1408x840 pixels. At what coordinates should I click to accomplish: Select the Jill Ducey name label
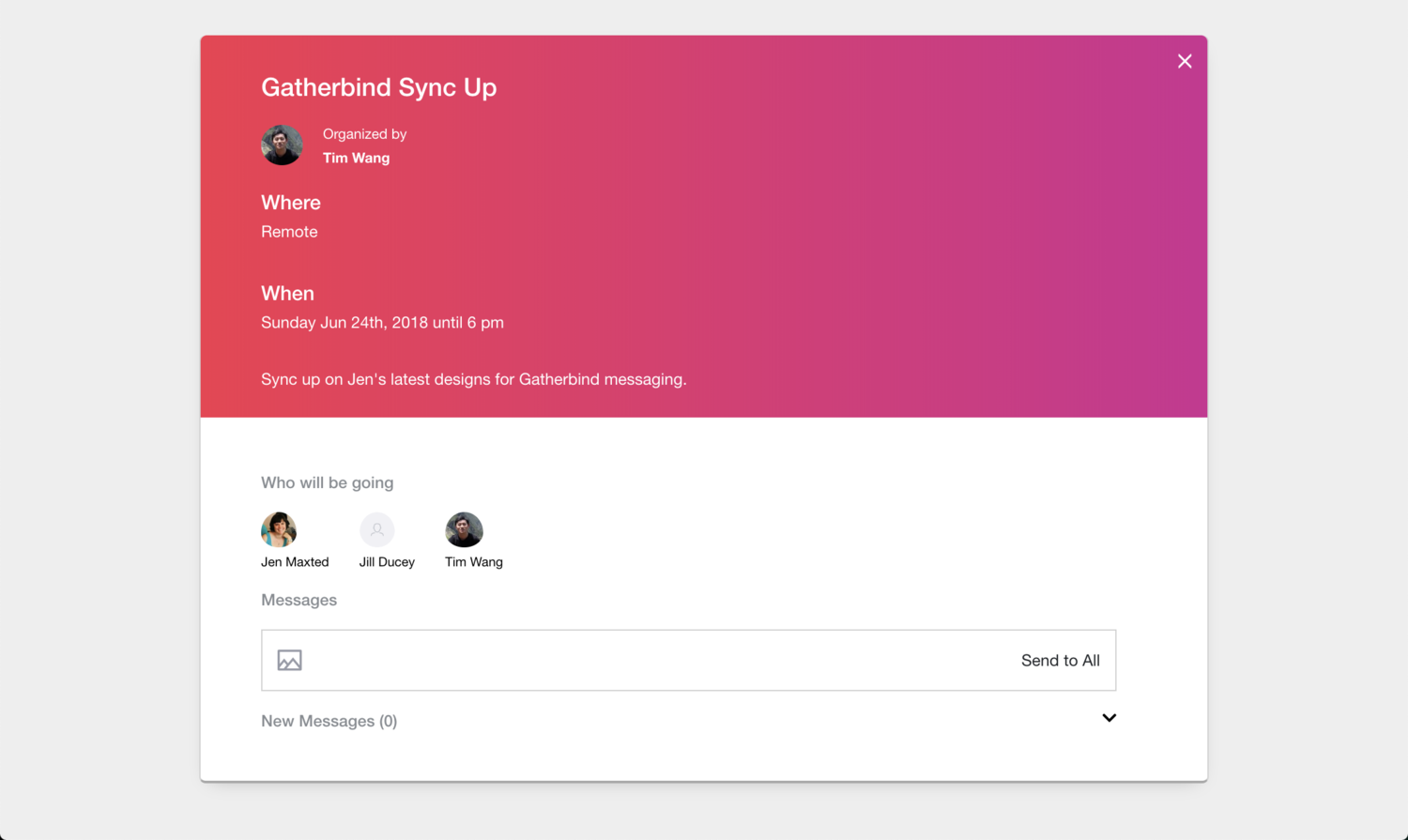click(387, 562)
